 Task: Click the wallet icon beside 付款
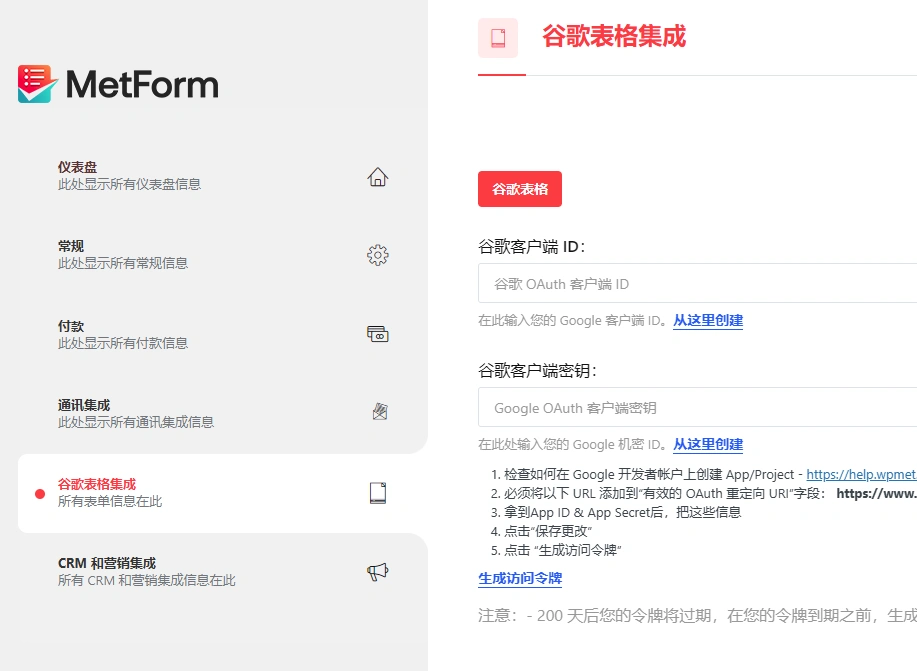click(377, 335)
